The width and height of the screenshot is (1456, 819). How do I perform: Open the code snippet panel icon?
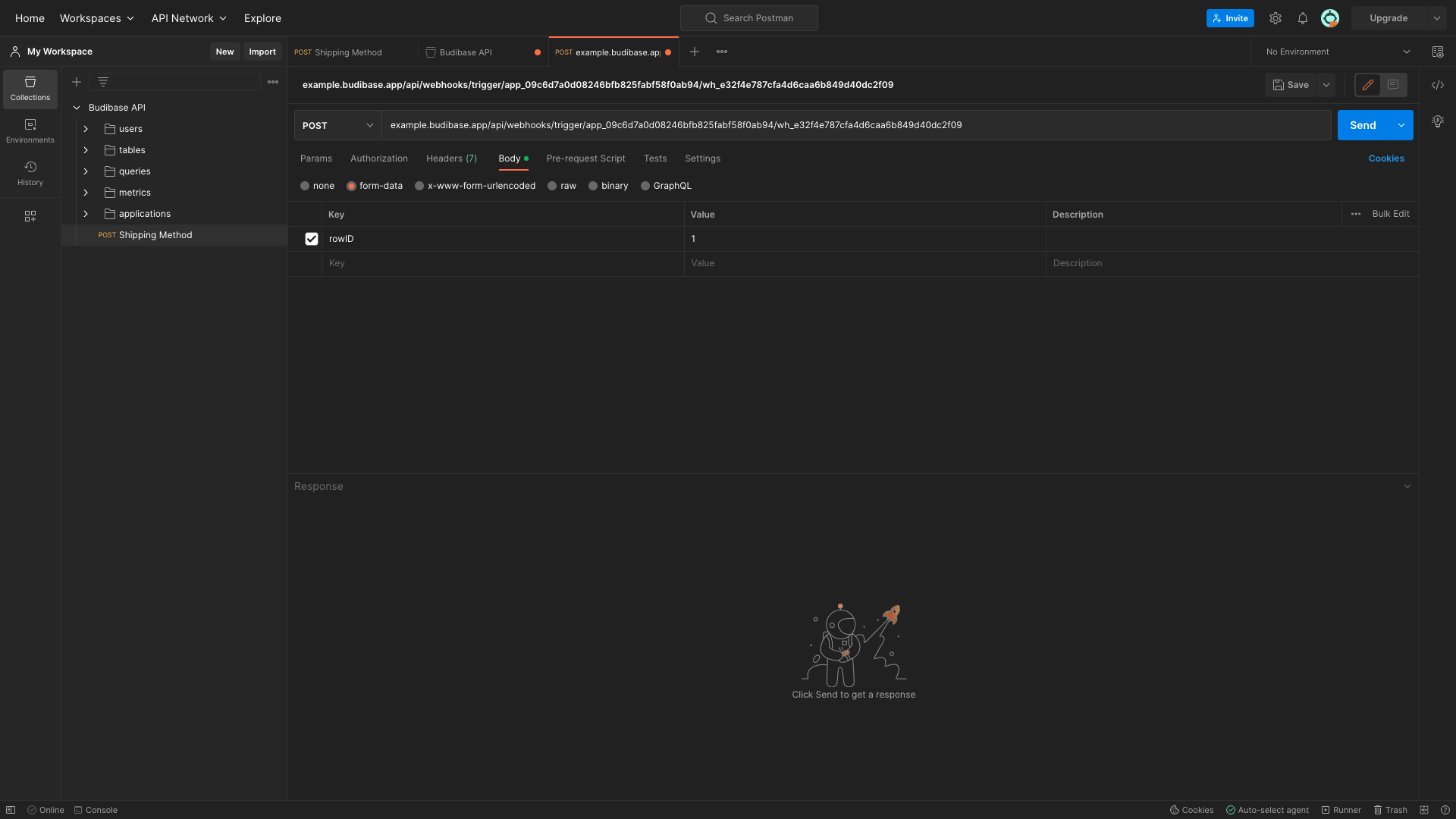[1438, 85]
